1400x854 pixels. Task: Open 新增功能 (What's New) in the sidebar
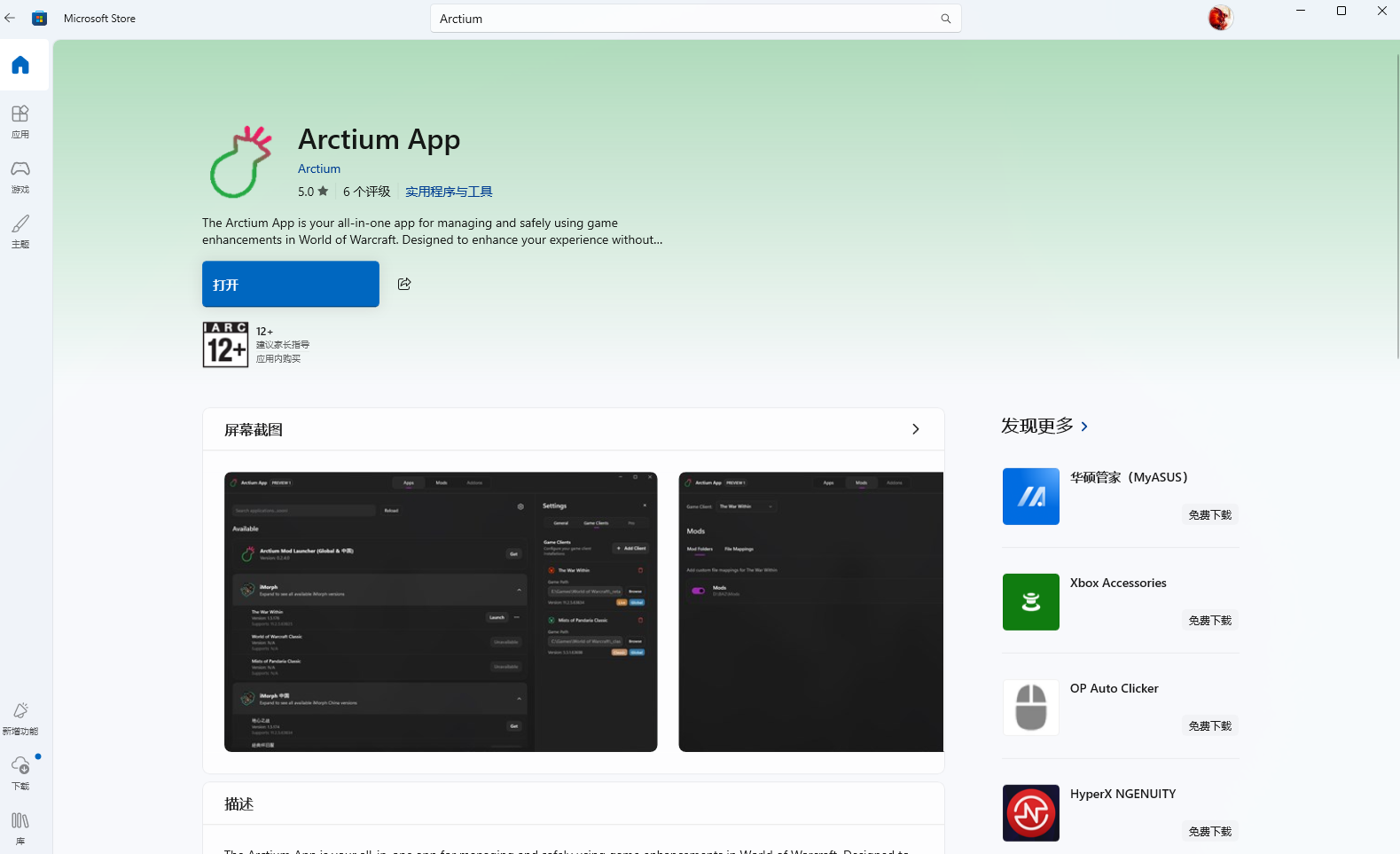coord(20,718)
